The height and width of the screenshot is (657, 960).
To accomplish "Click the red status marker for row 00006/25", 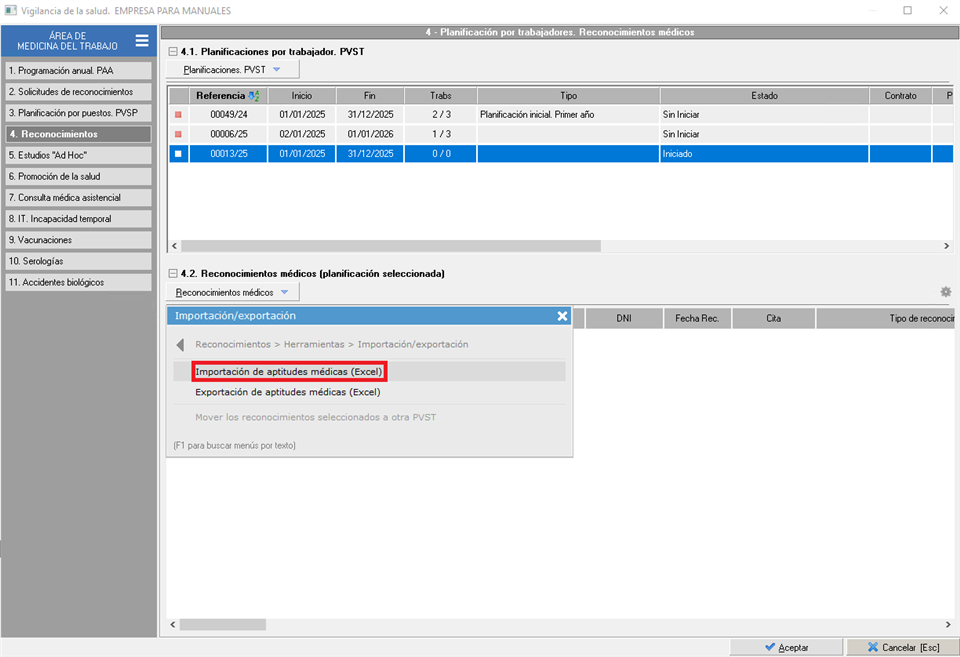I will (178, 134).
